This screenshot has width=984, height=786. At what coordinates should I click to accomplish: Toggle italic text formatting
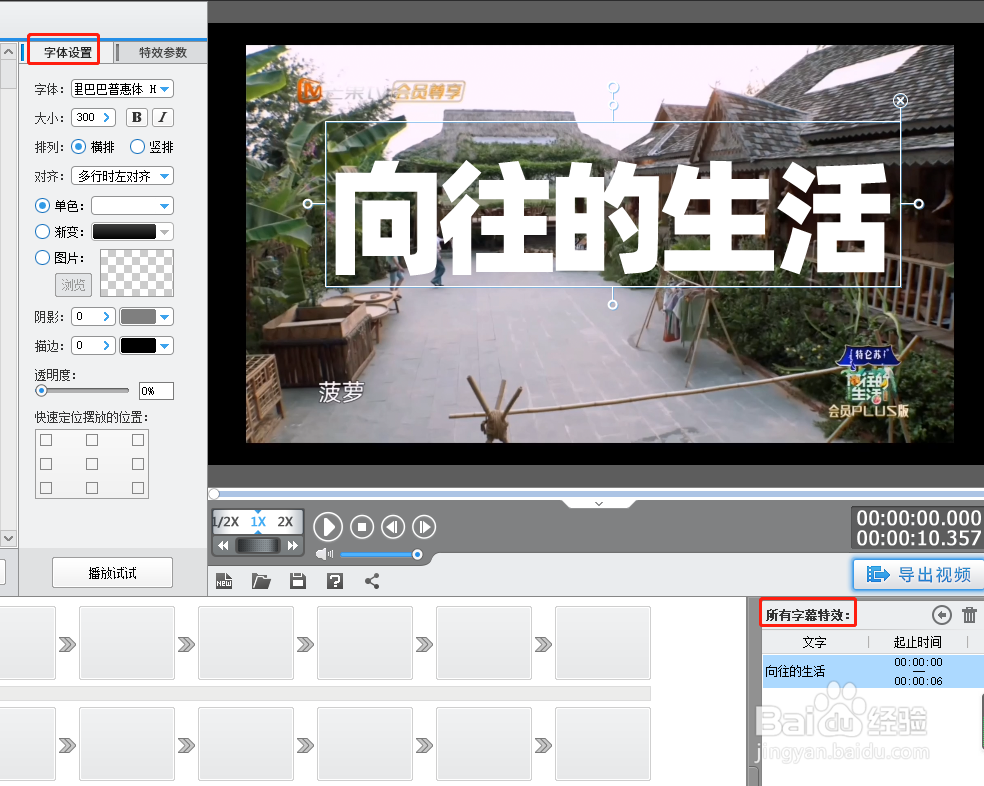click(163, 117)
